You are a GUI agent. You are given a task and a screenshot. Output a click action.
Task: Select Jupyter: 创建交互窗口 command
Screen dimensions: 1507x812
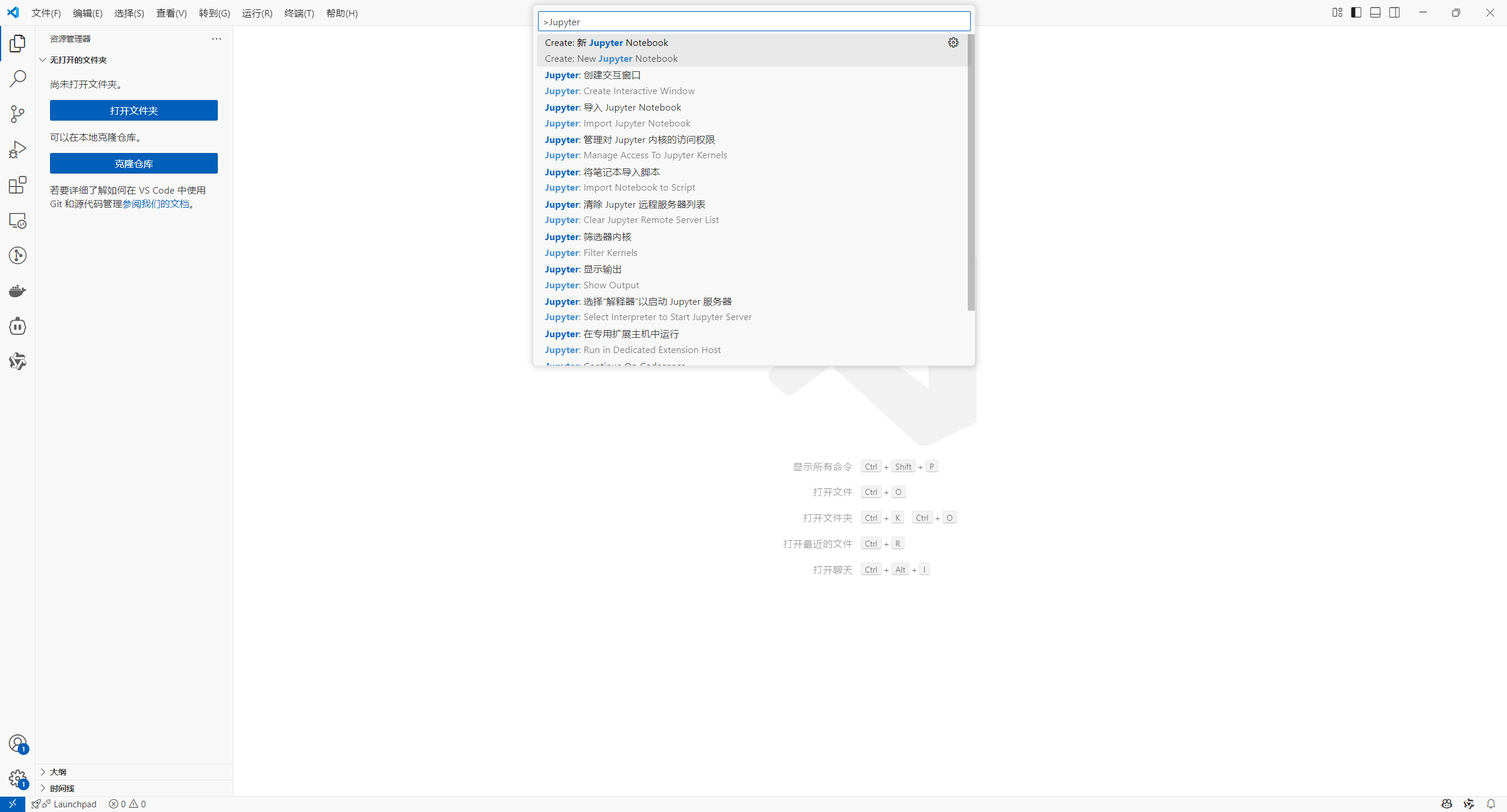[752, 83]
